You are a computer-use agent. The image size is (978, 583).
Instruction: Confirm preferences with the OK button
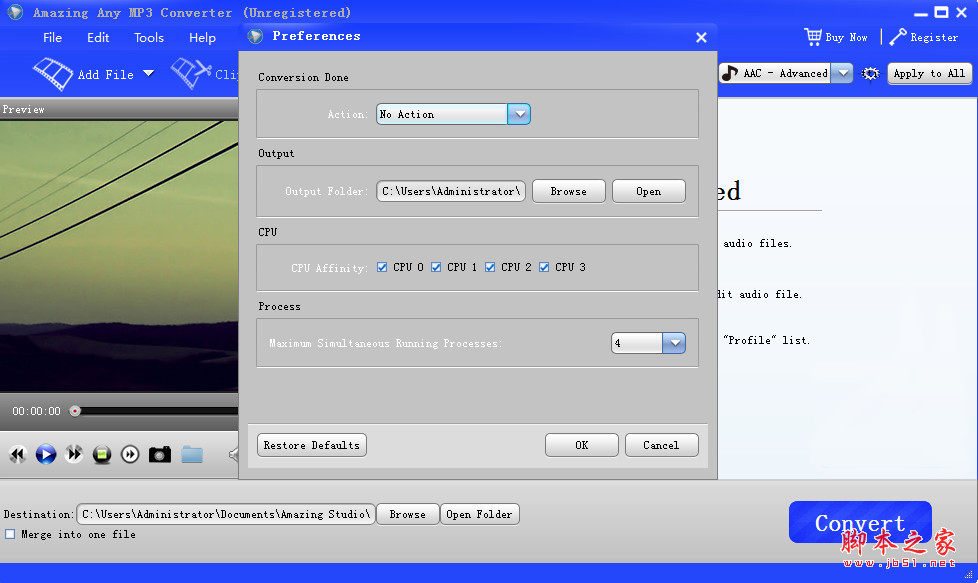[x=582, y=445]
